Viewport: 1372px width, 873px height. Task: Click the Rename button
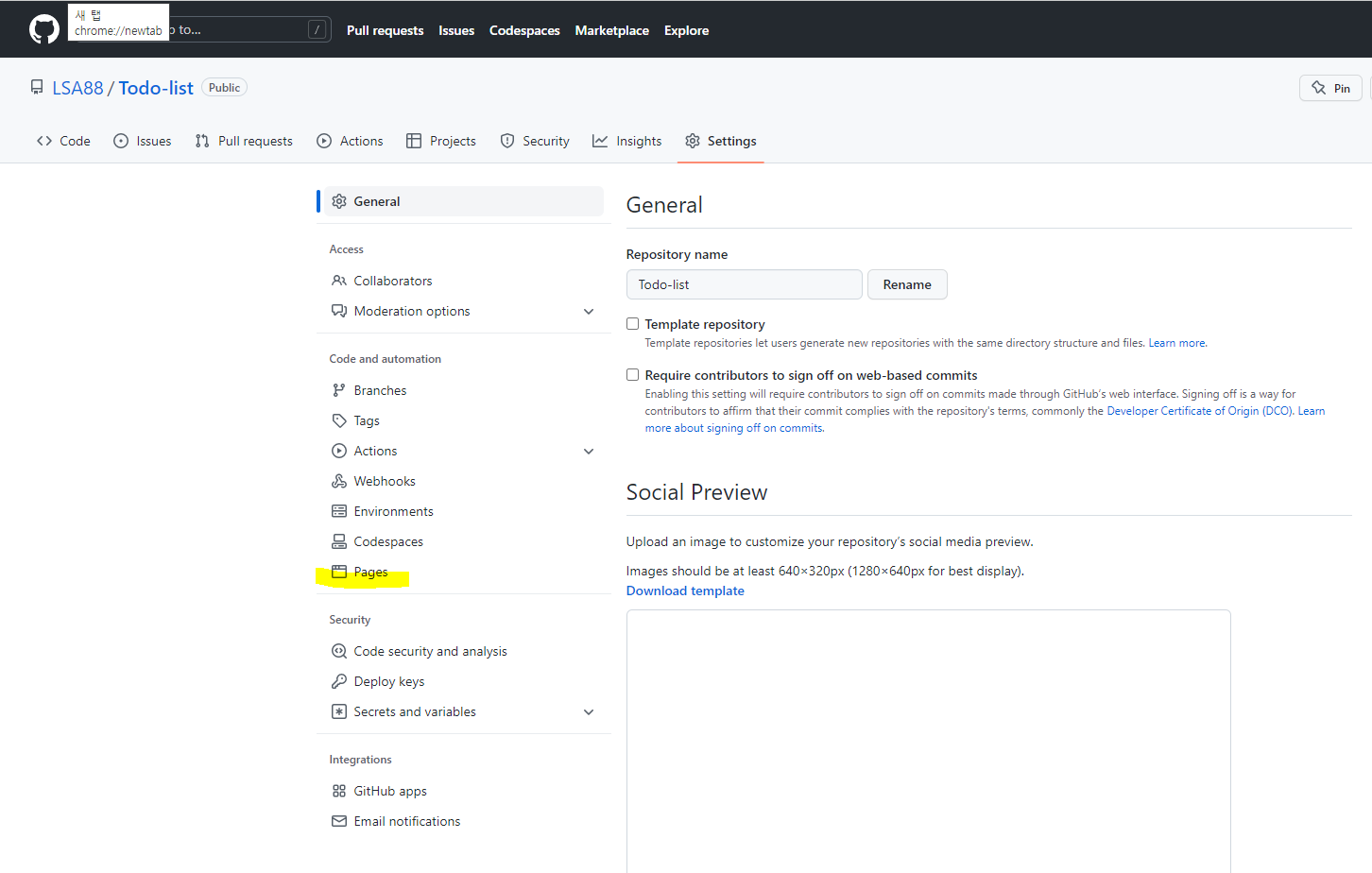[907, 284]
